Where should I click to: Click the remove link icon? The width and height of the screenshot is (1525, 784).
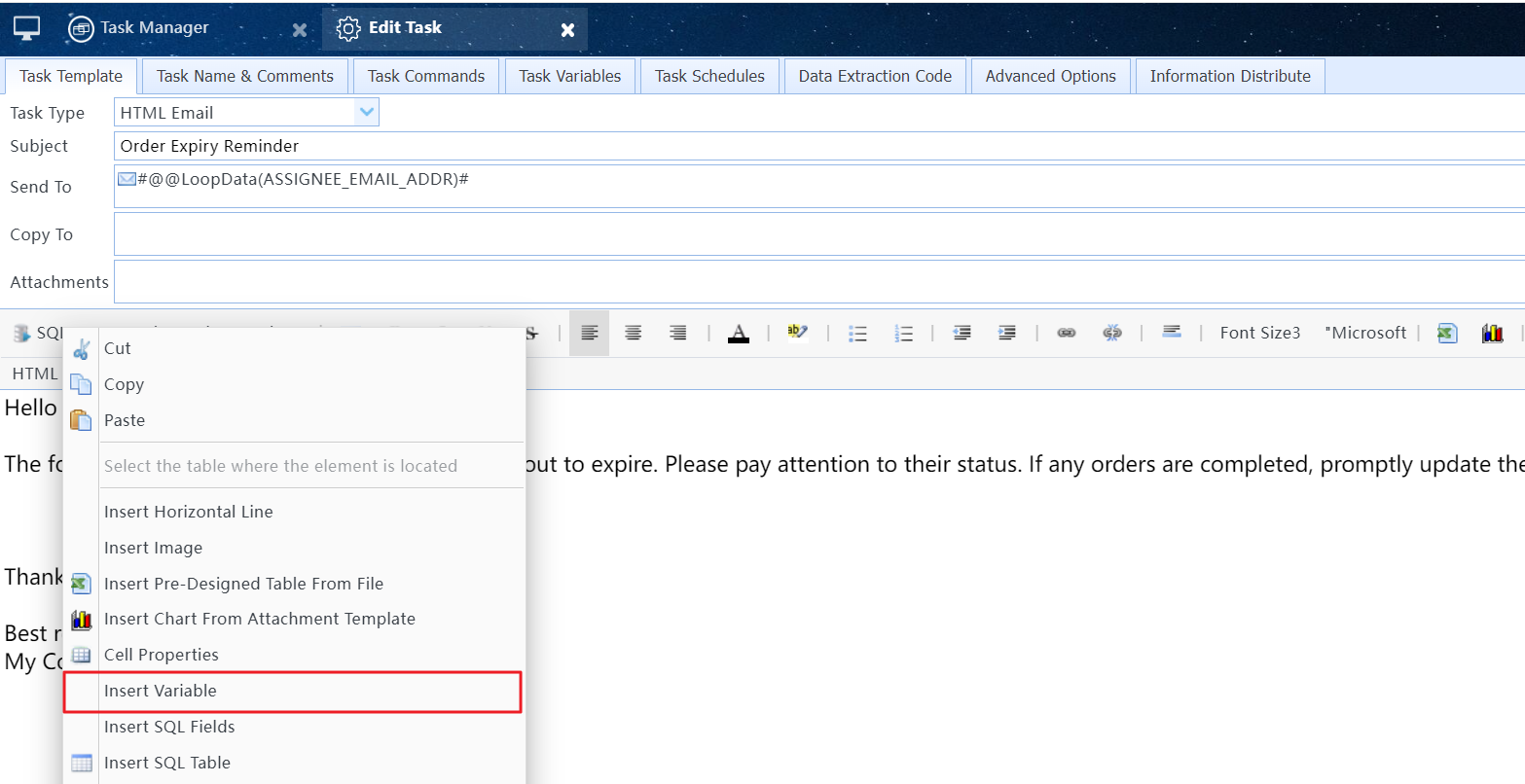[1112, 333]
